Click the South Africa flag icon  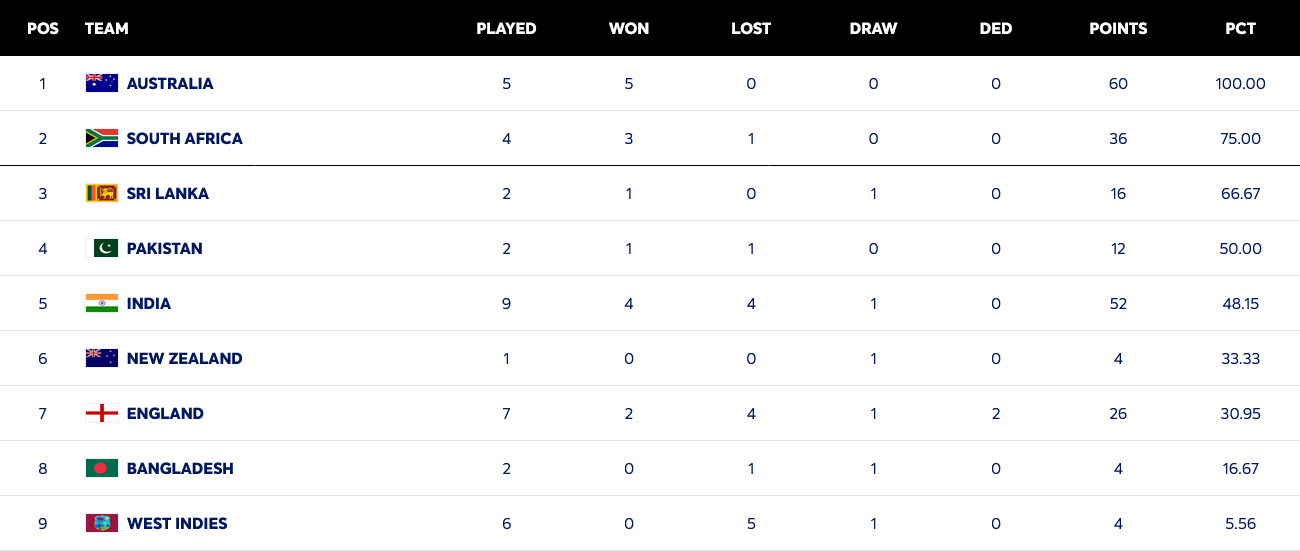coord(102,138)
